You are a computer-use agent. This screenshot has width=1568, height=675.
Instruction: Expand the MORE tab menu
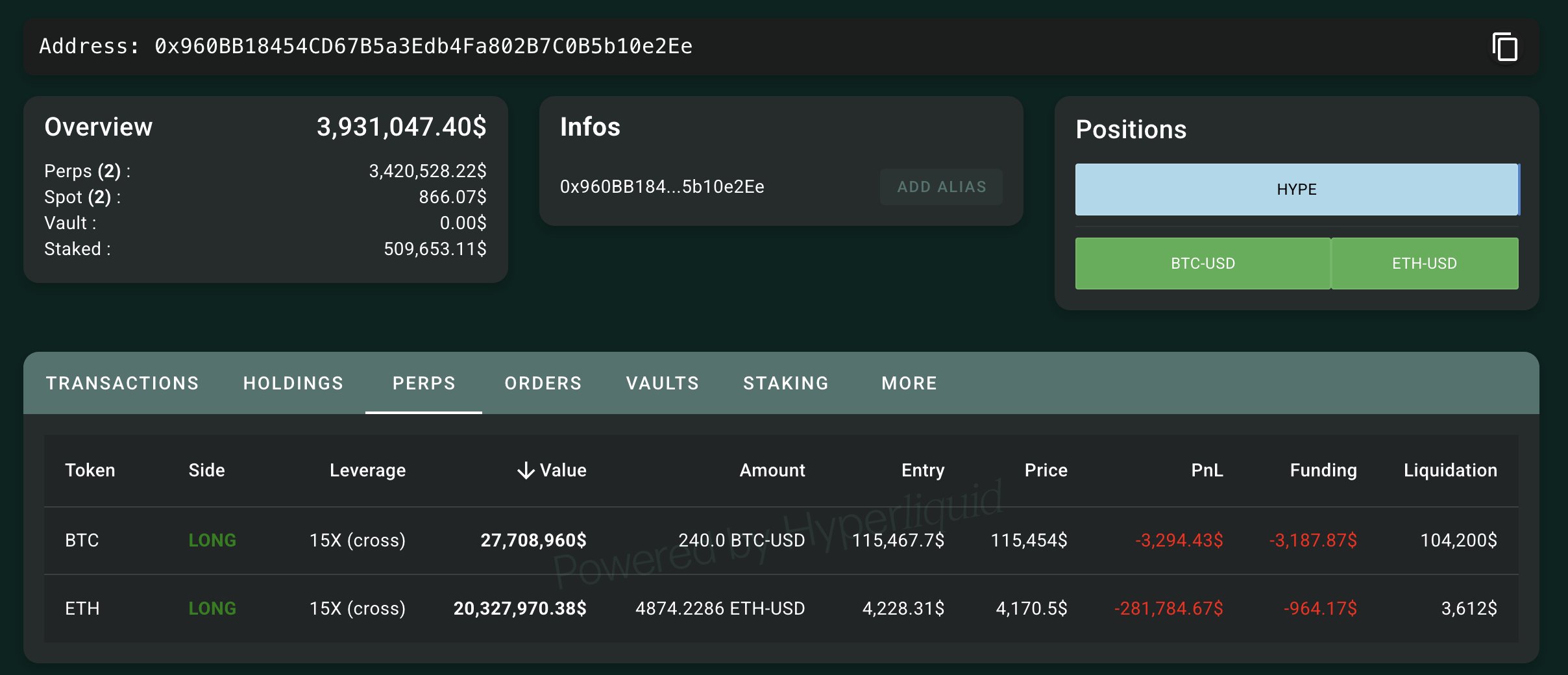[x=909, y=384]
